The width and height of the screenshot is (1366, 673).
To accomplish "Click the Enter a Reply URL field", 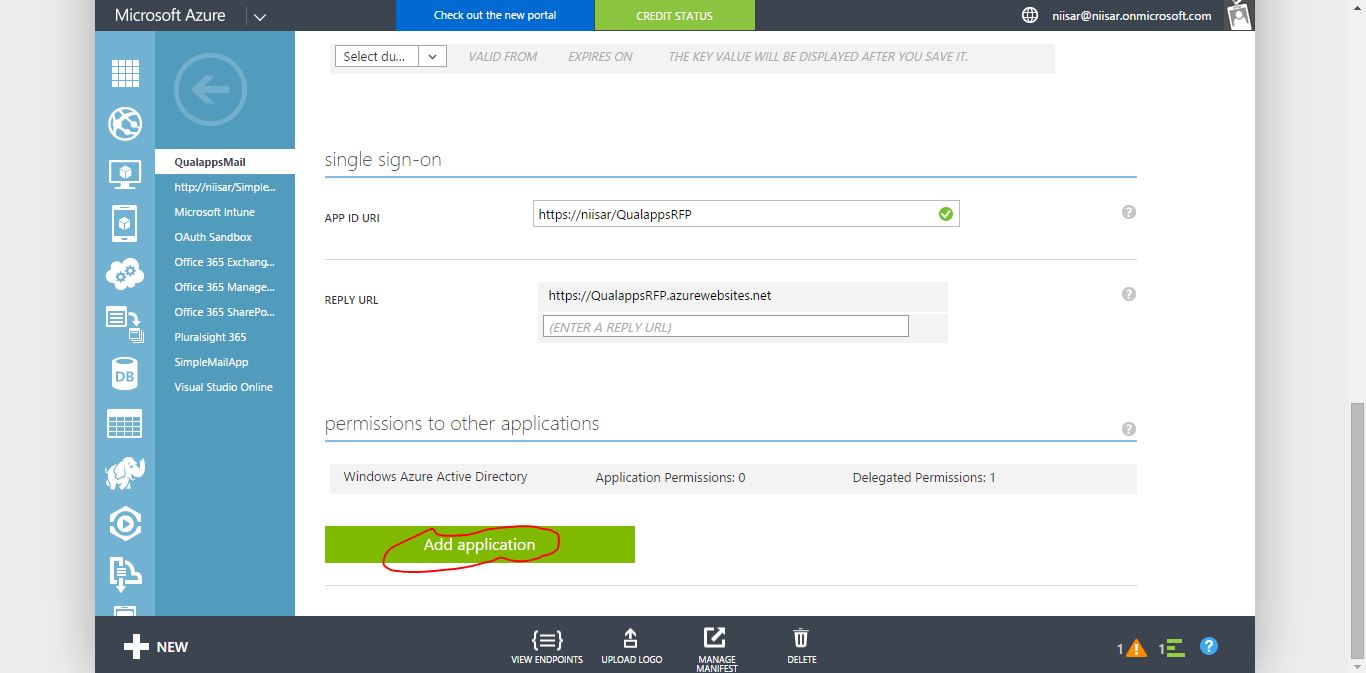I will pyautogui.click(x=725, y=326).
